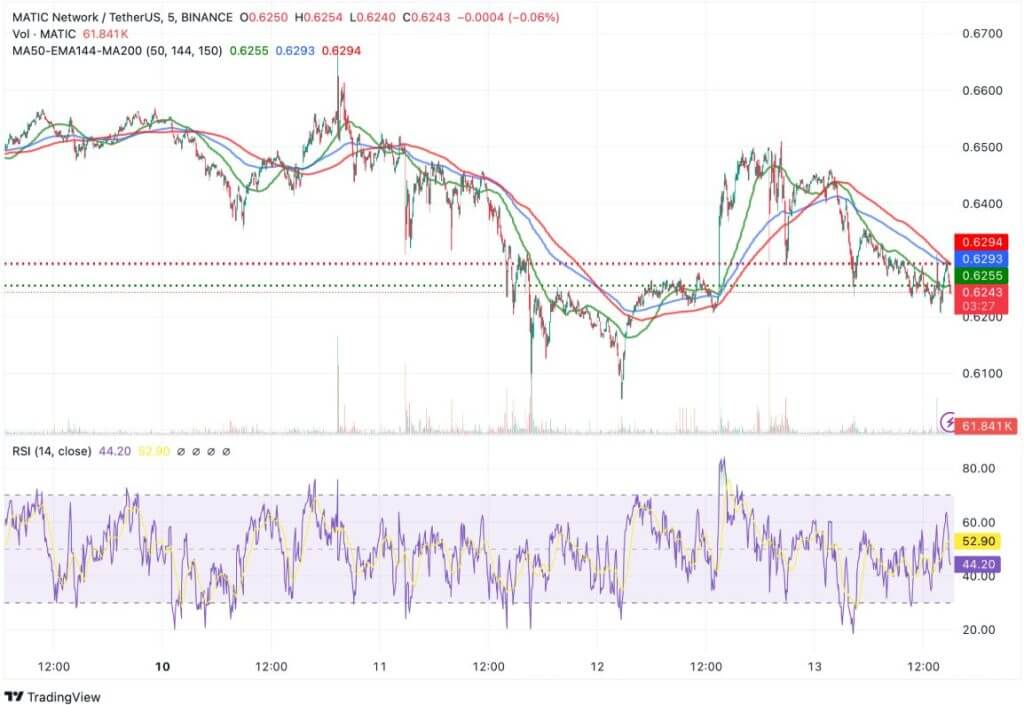
Task: Click date label 11 on time axis
Action: [x=379, y=666]
